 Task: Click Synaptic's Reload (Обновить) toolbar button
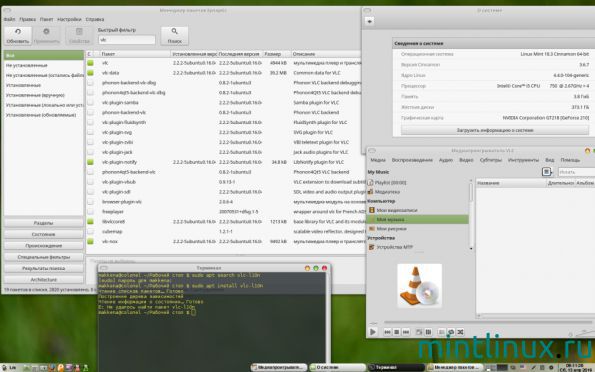click(x=18, y=36)
